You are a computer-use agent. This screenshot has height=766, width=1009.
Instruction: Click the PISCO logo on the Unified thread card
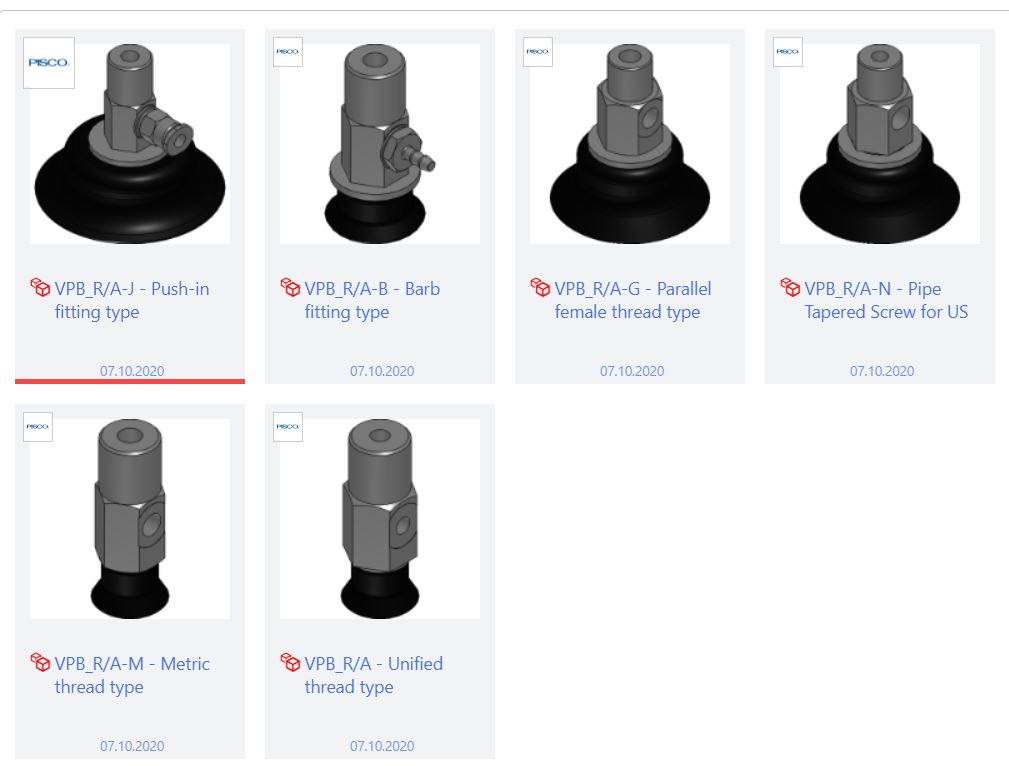click(288, 427)
